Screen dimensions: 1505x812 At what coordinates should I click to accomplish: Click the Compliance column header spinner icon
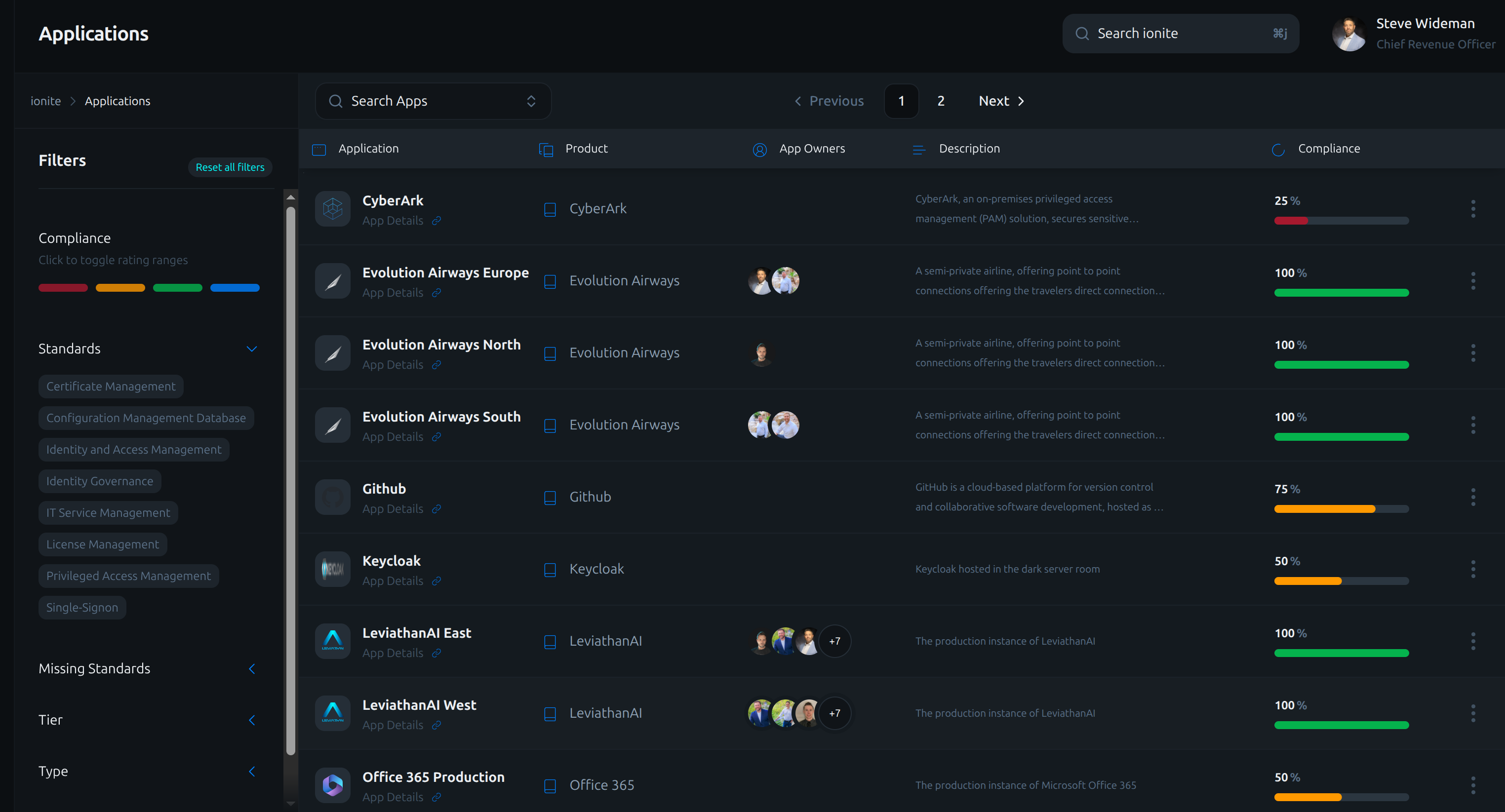[x=1278, y=150]
